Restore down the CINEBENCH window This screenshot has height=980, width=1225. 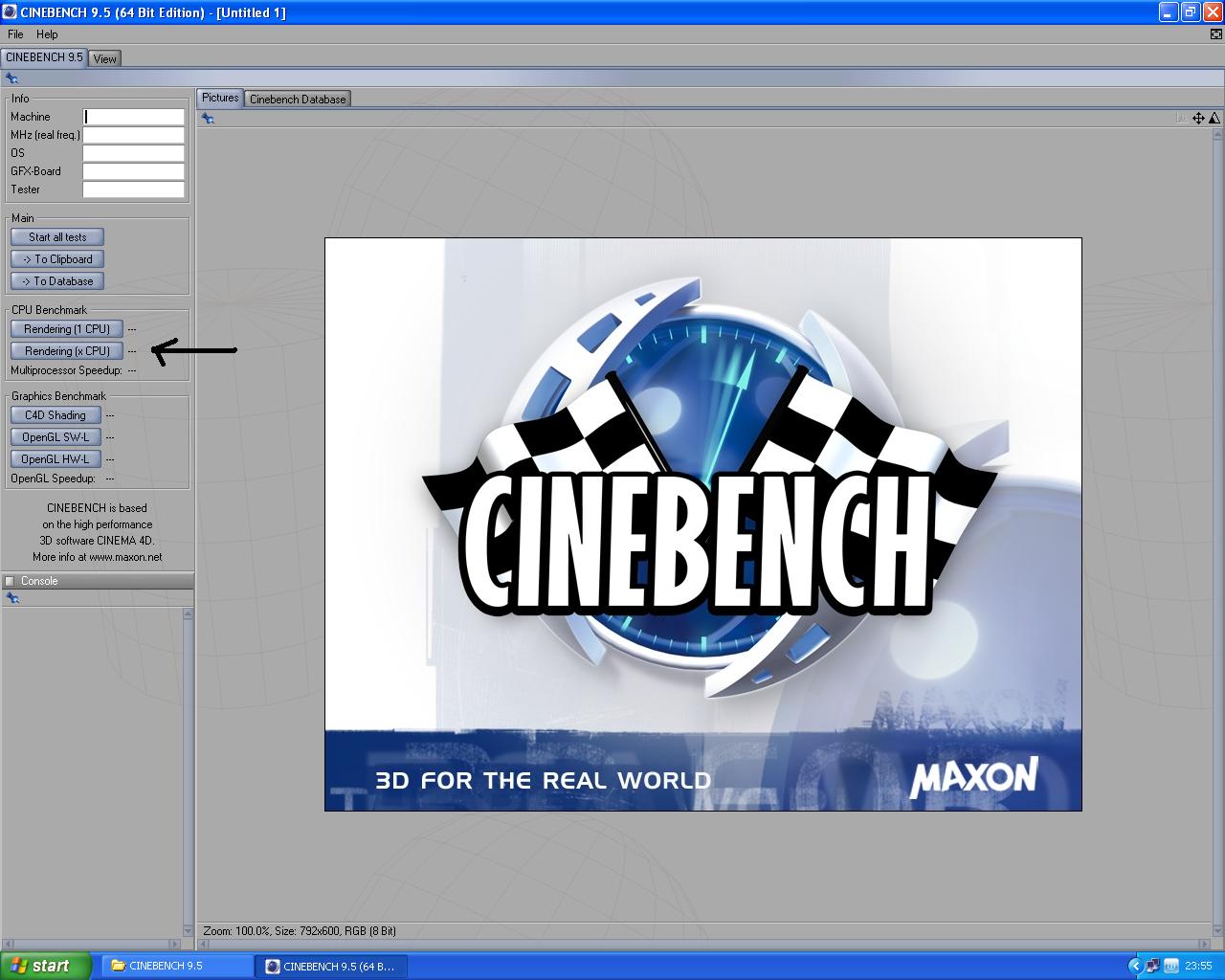point(1190,12)
